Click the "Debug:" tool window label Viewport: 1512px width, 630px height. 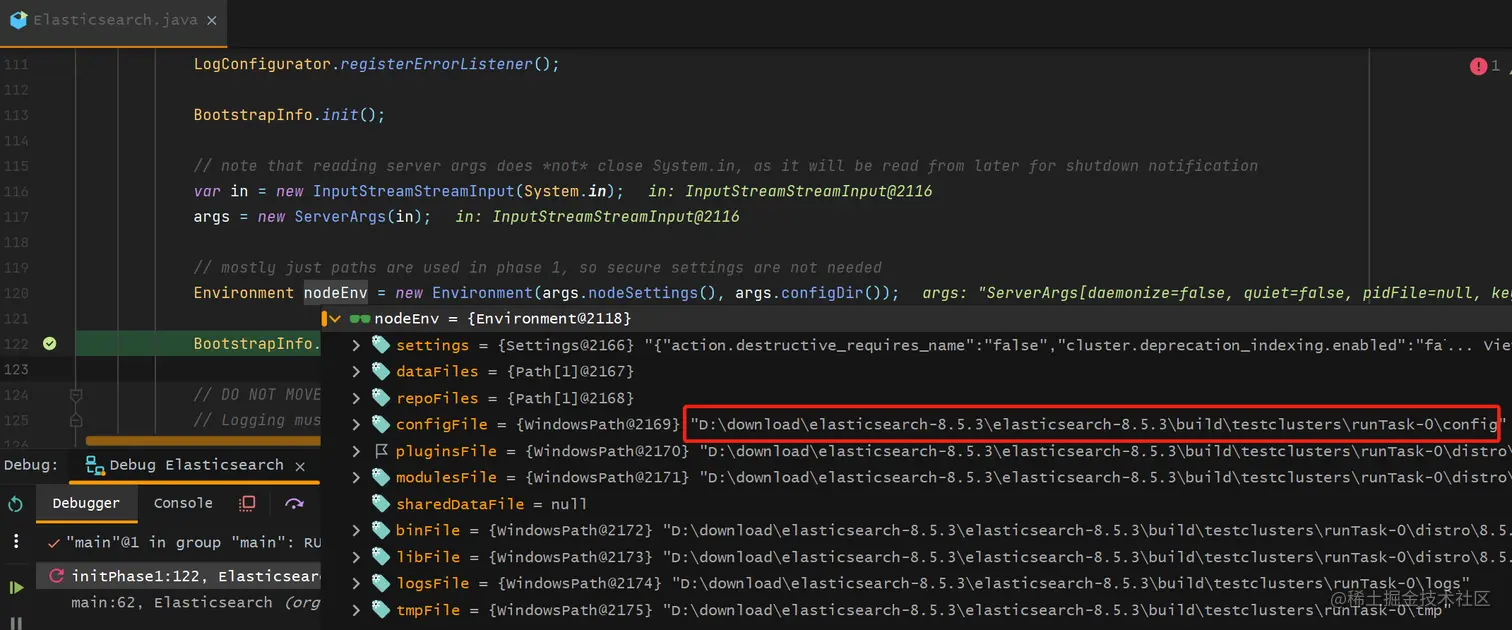pyautogui.click(x=30, y=465)
